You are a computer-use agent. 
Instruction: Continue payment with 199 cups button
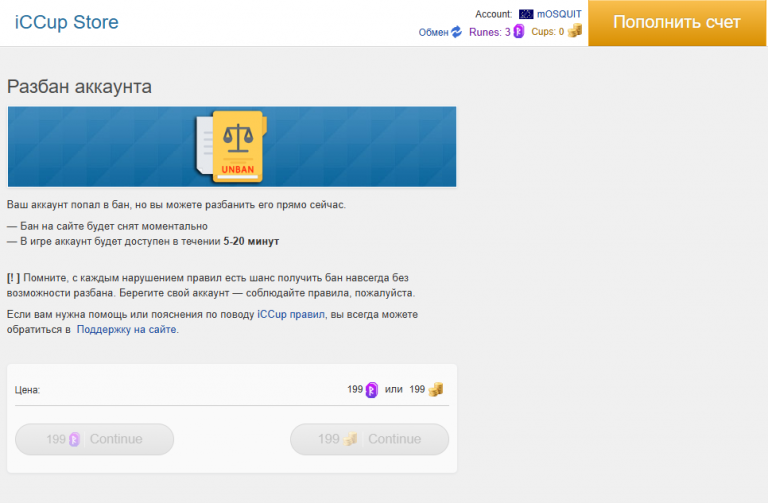point(369,439)
